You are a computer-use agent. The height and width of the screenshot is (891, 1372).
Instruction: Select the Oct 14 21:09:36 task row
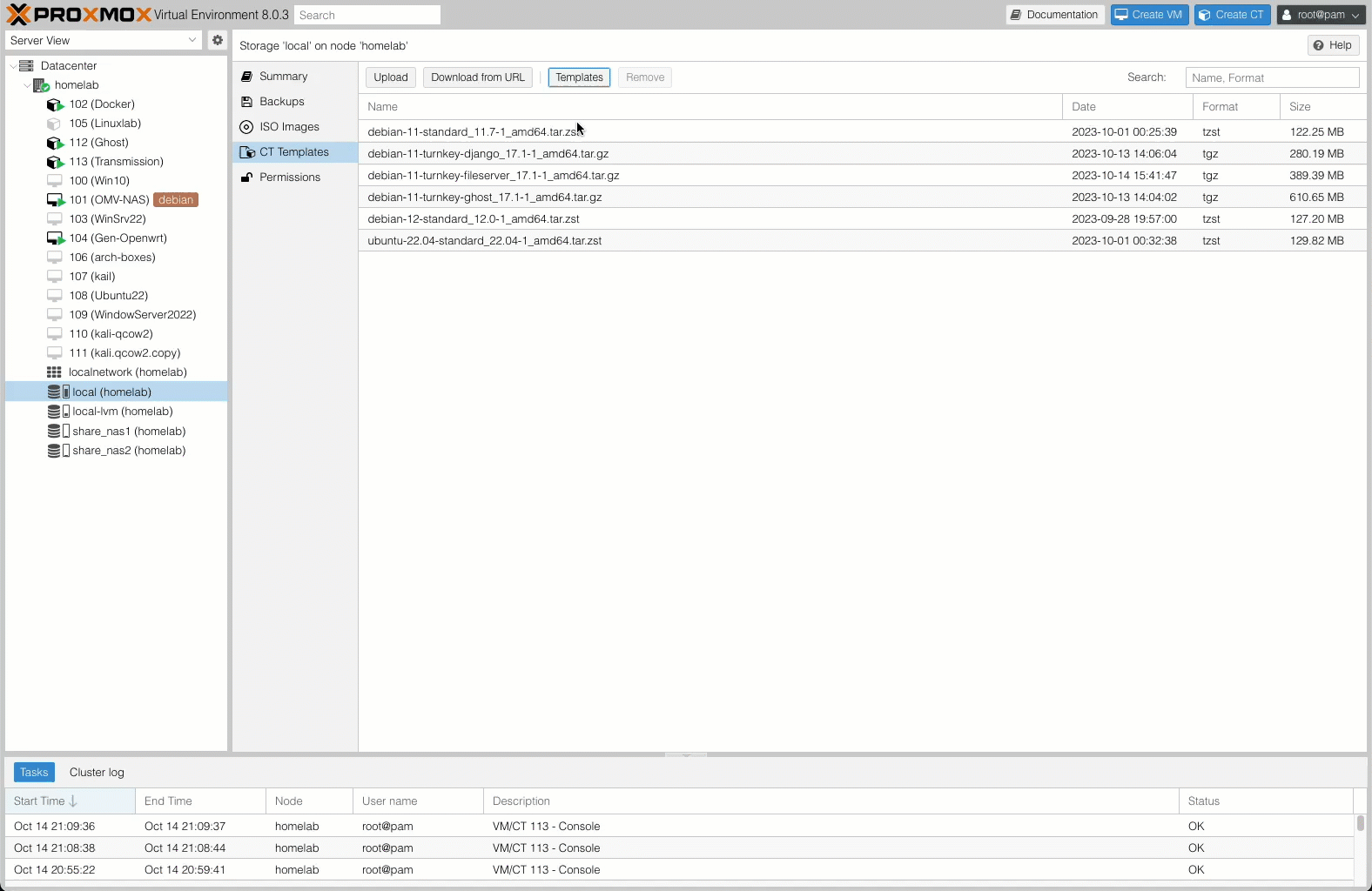point(679,827)
